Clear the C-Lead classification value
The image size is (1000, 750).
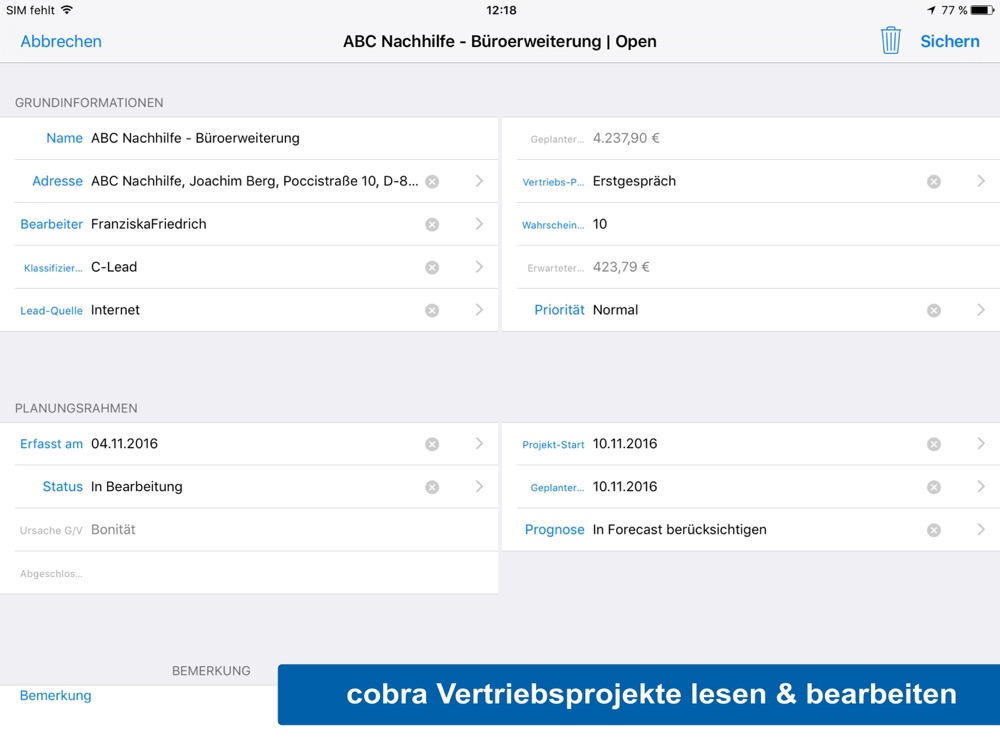coord(432,267)
